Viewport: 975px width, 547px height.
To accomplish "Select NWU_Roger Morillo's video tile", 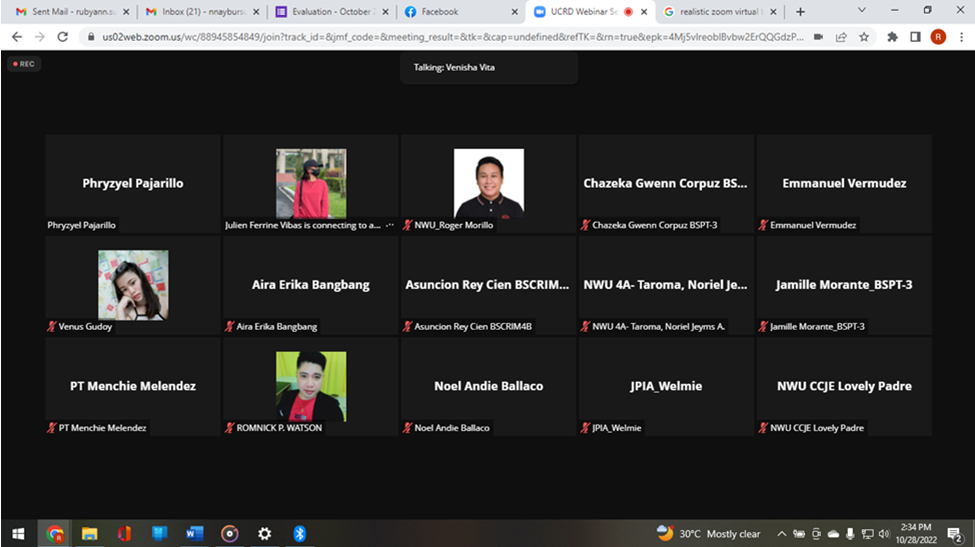I will pos(488,184).
